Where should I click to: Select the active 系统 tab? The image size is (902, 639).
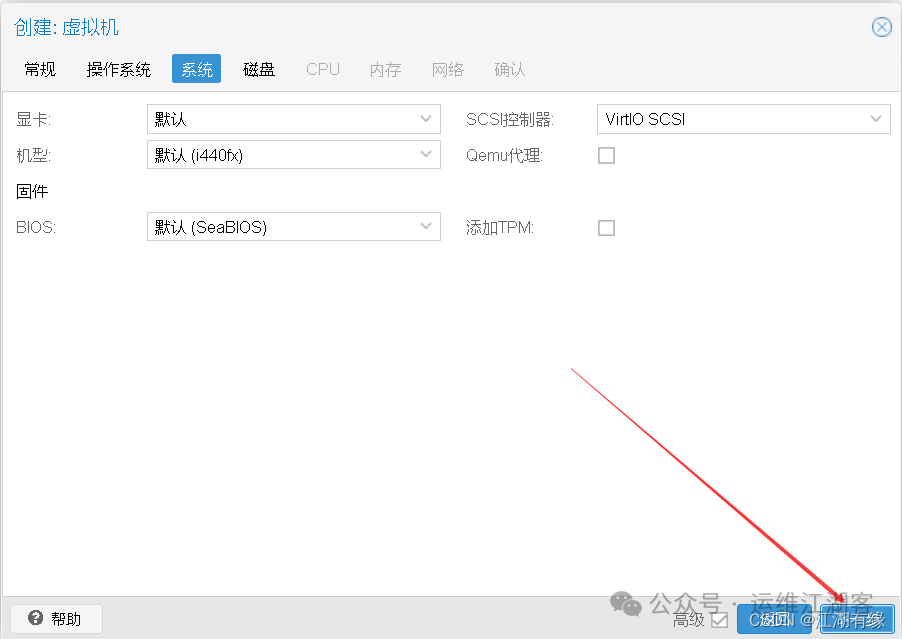pos(197,69)
